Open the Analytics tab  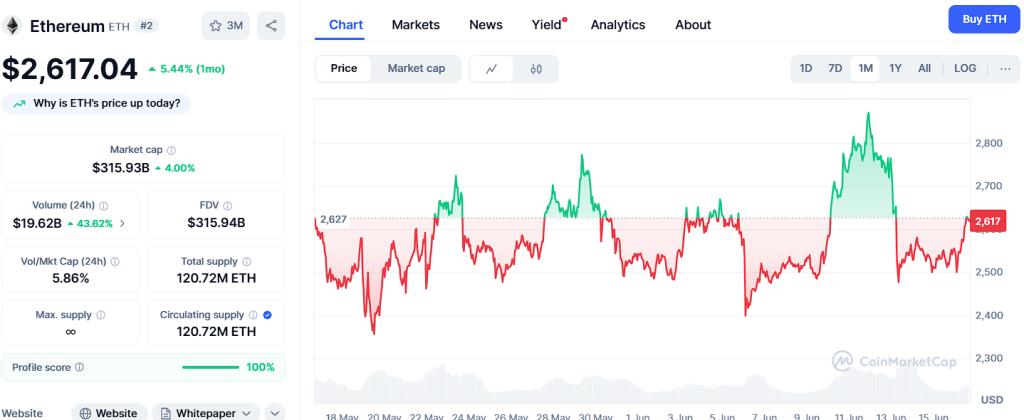[x=618, y=25]
